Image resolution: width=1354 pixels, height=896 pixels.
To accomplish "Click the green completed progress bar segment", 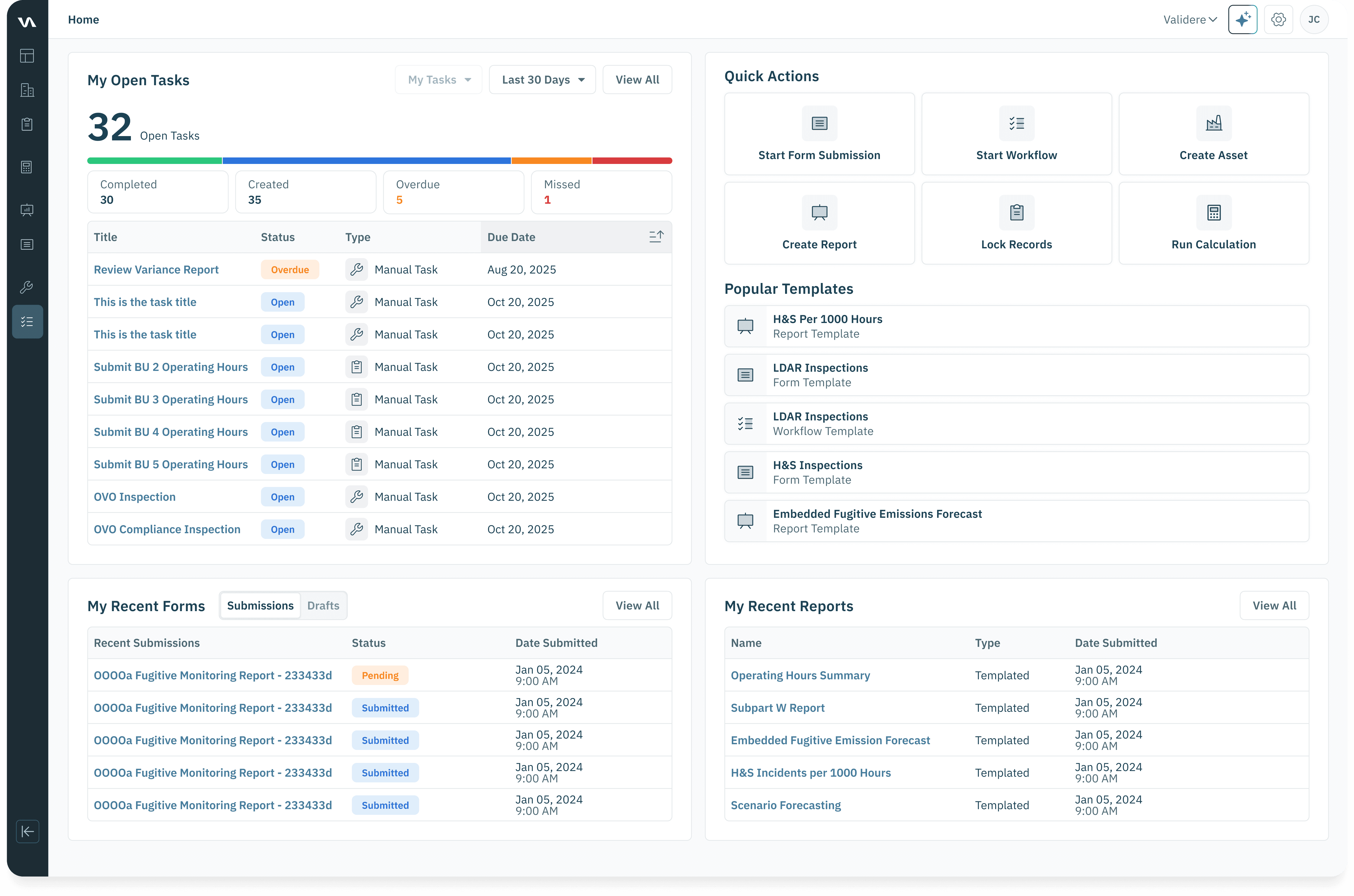I will 154,161.
